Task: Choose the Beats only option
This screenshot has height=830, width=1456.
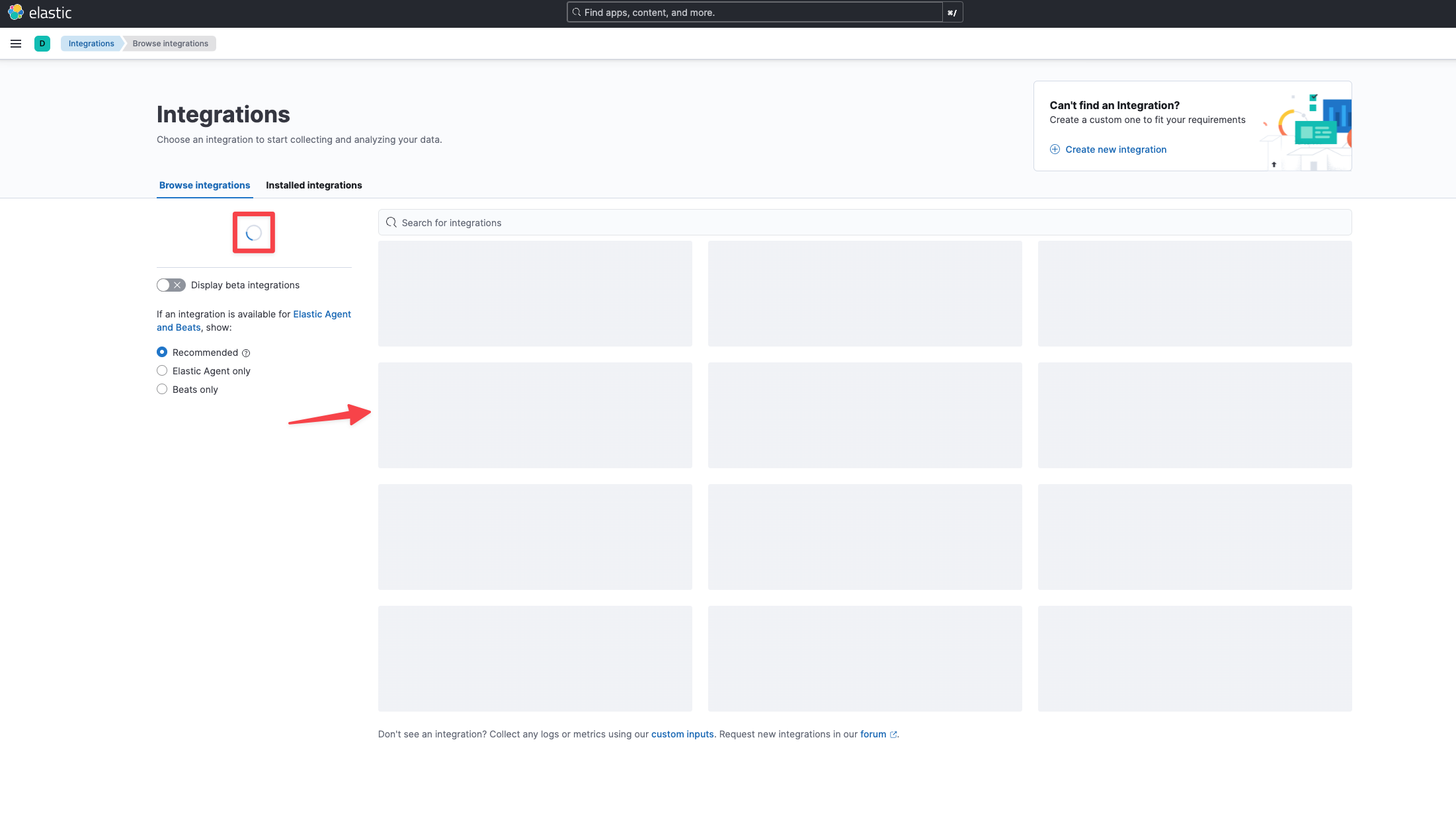Action: click(162, 390)
